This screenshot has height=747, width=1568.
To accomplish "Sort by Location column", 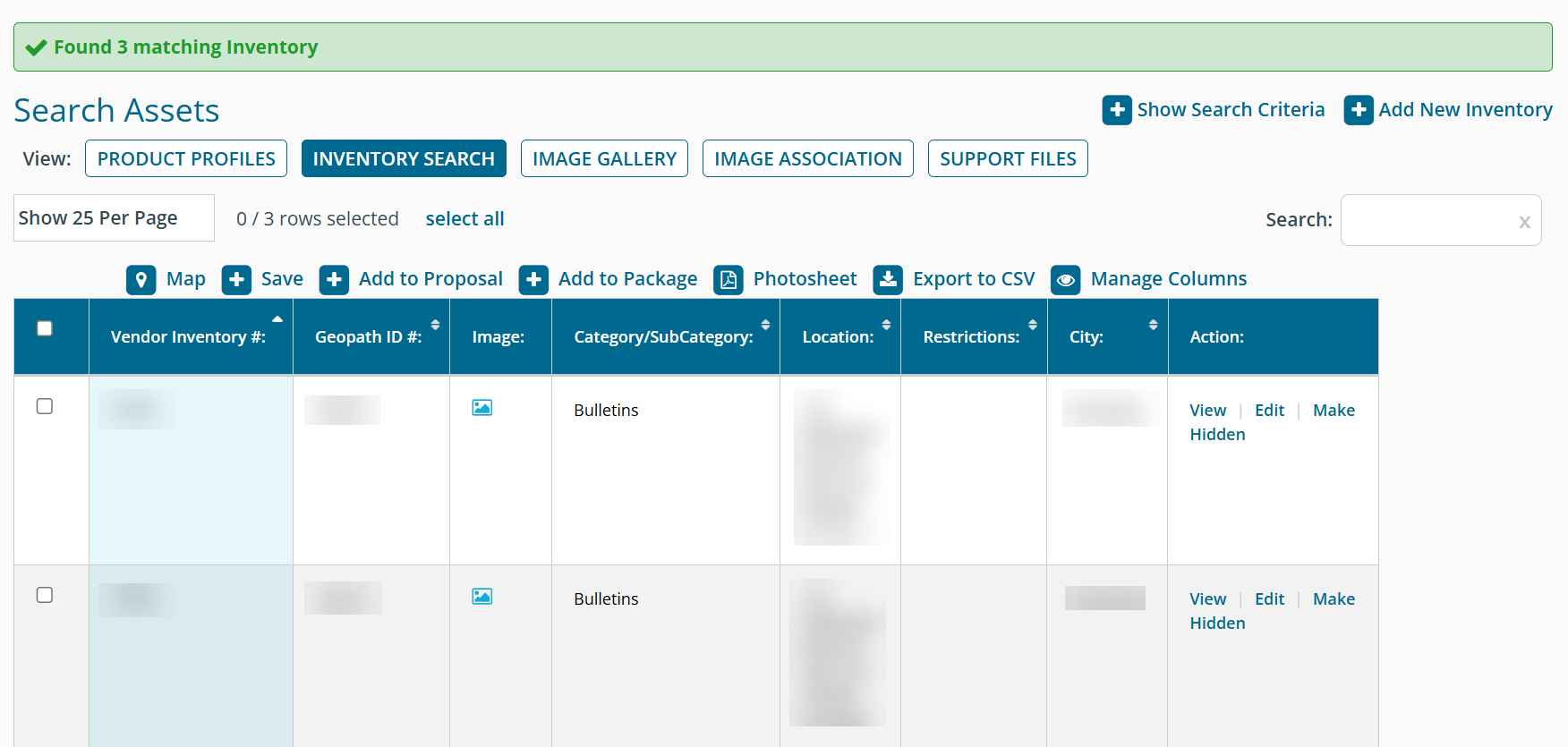I will click(840, 337).
